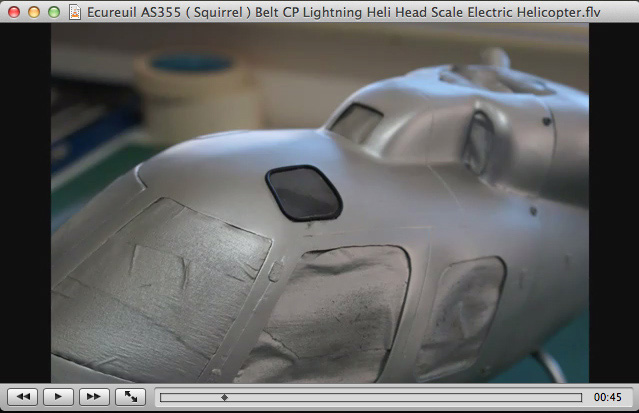The height and width of the screenshot is (413, 639).
Task: Click the fast-forward playback button
Action: click(x=94, y=397)
